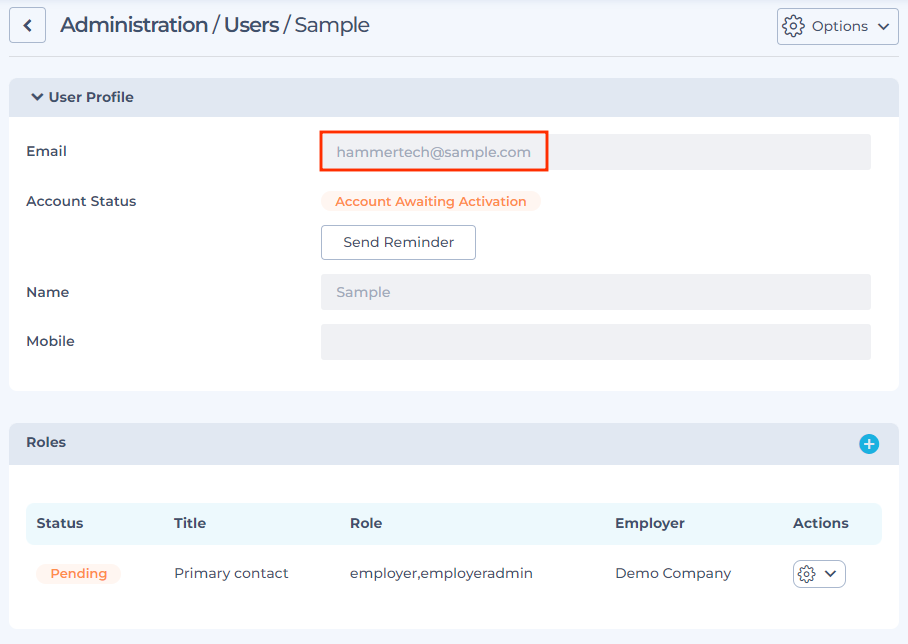Click the gear icon in Options

pyautogui.click(x=793, y=26)
